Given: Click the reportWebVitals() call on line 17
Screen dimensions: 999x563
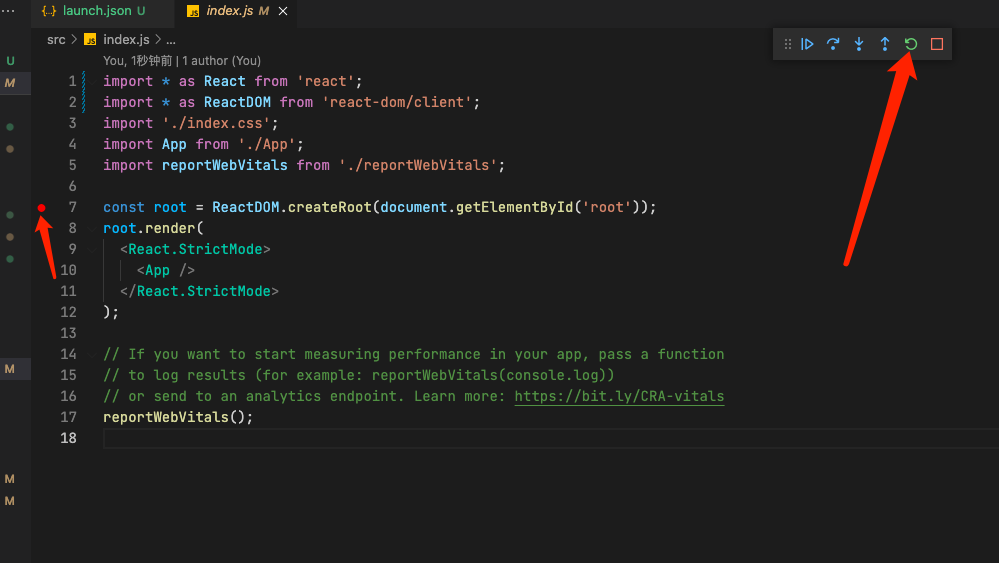Looking at the screenshot, I should [x=178, y=417].
